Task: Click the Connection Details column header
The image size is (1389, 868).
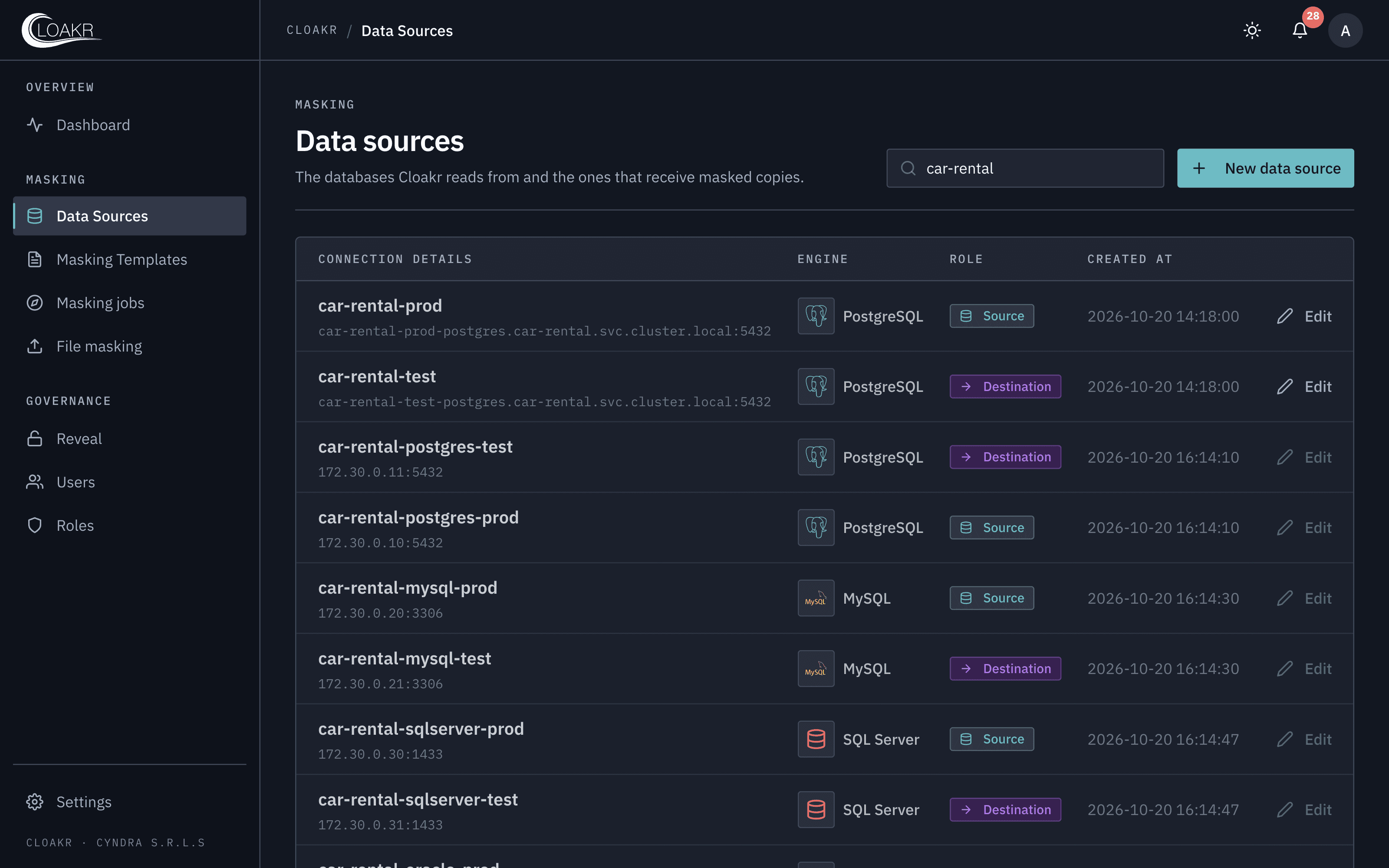Action: pos(395,259)
